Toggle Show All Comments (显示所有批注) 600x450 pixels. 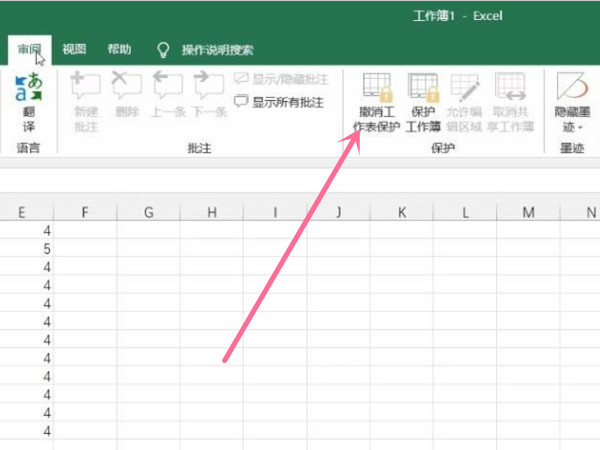(x=278, y=101)
